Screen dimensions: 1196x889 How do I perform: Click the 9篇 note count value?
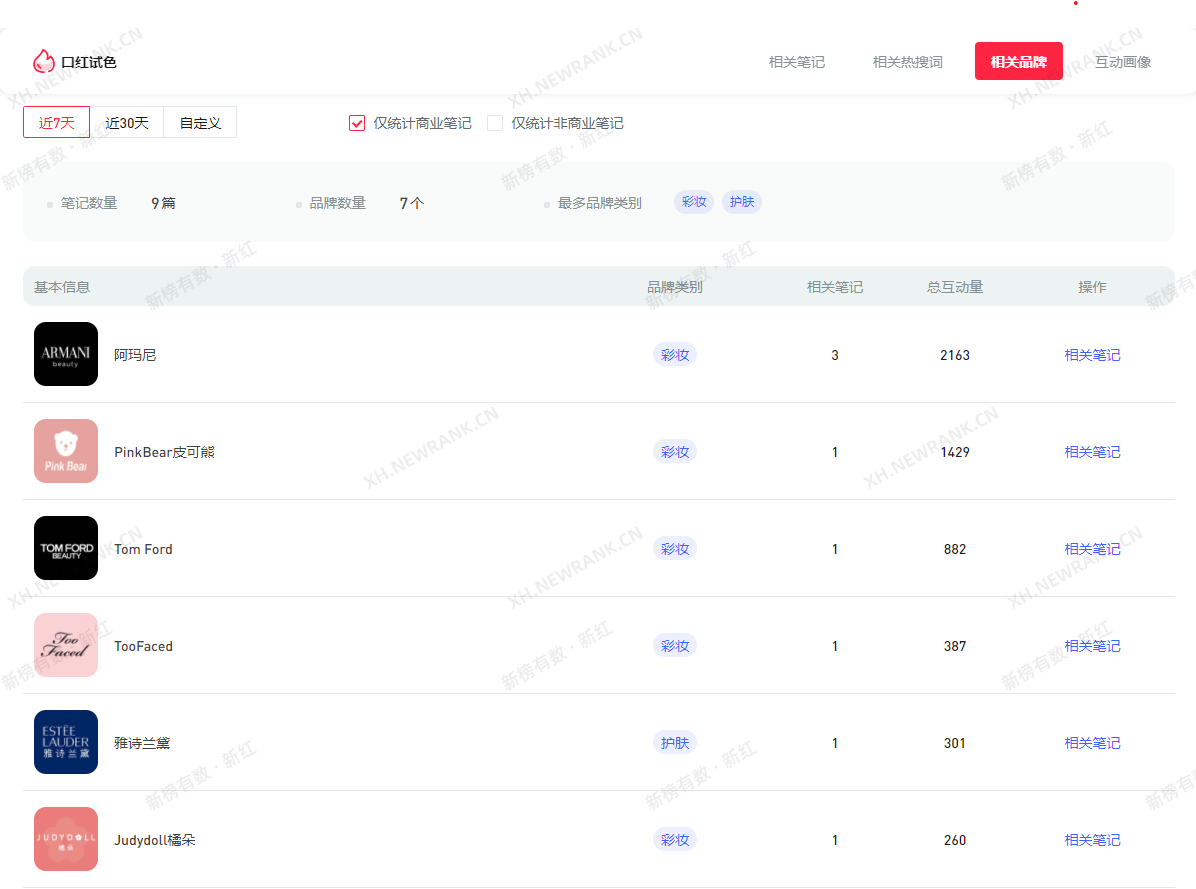pos(163,203)
